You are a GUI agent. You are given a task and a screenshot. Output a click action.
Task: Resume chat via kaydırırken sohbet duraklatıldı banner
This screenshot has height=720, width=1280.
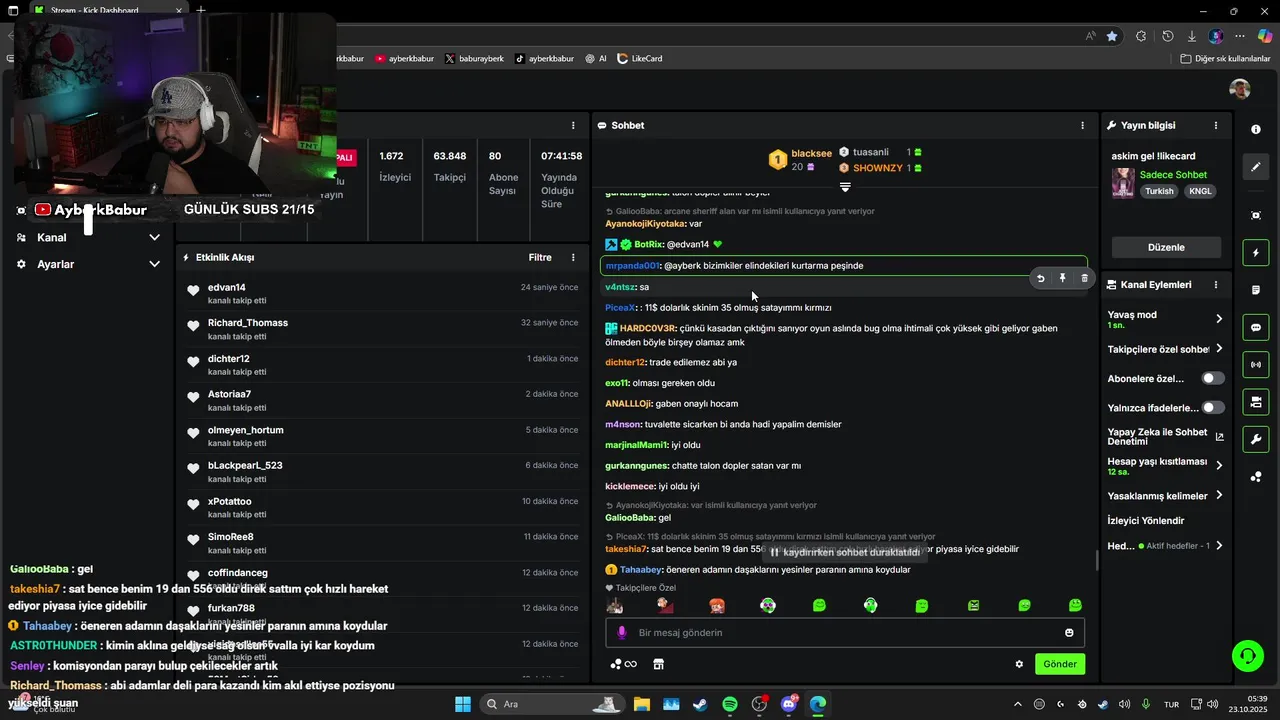pyautogui.click(x=845, y=552)
